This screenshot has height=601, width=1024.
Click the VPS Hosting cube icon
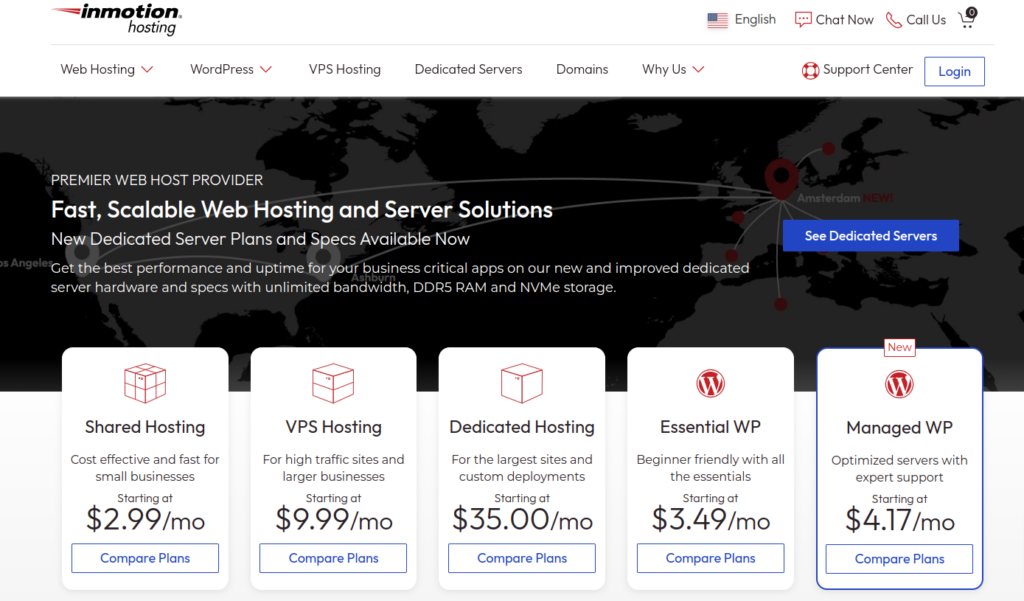pyautogui.click(x=333, y=383)
